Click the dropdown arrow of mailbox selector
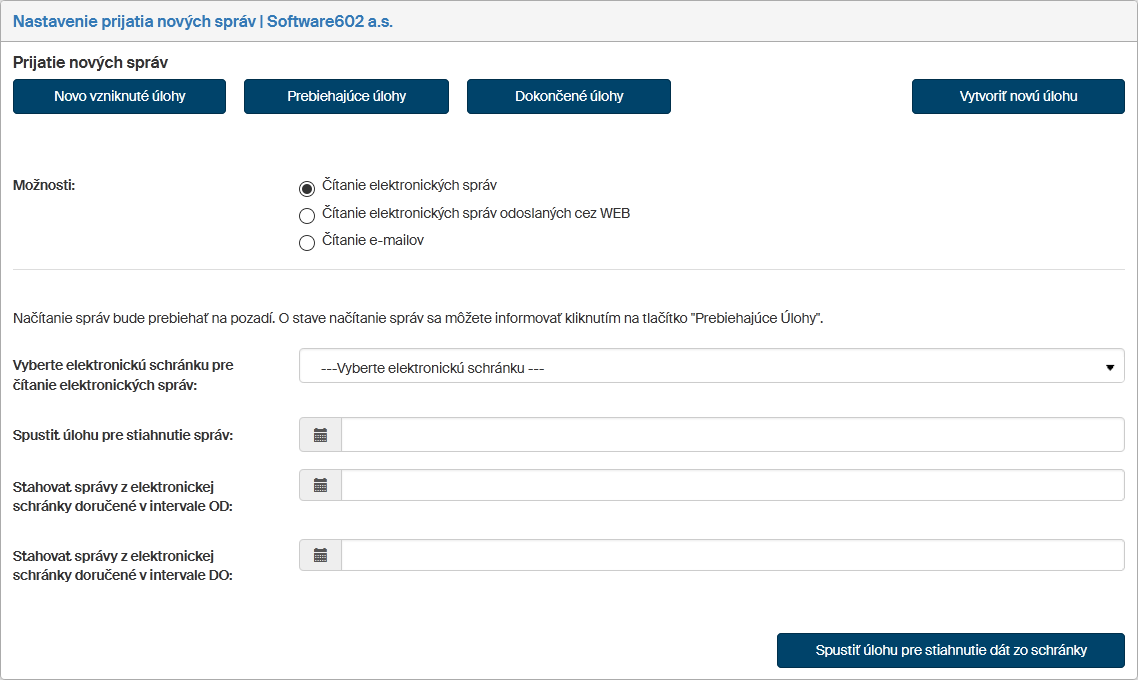 click(1109, 367)
